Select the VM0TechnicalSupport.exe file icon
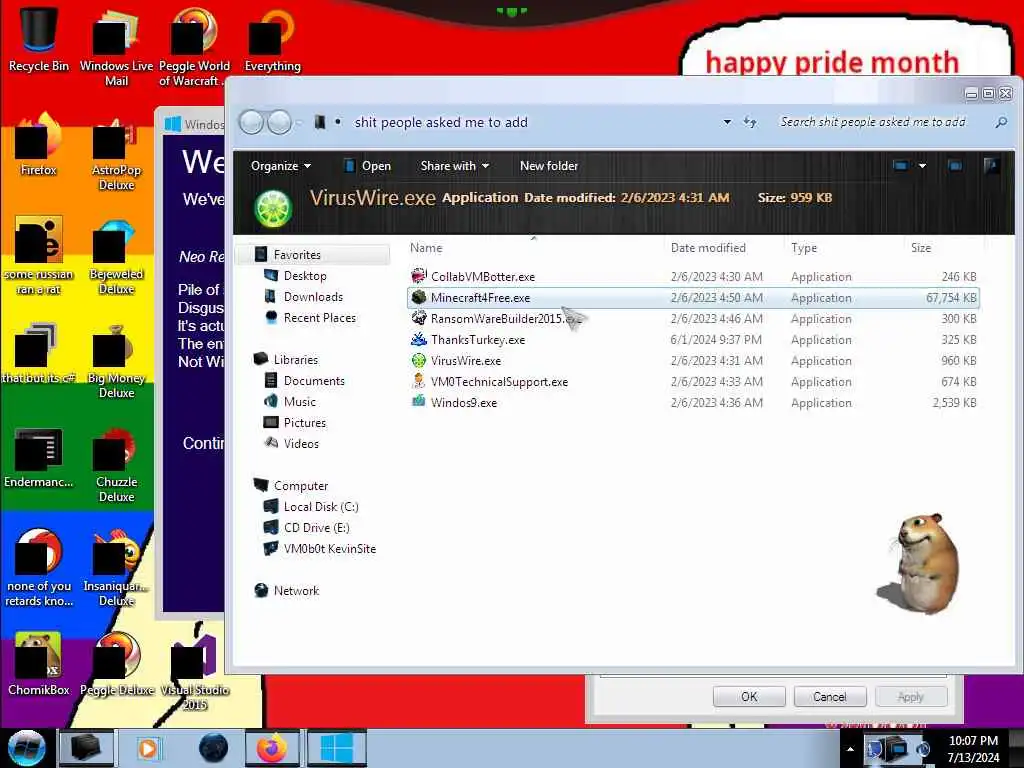The height and width of the screenshot is (768, 1024). tap(419, 381)
